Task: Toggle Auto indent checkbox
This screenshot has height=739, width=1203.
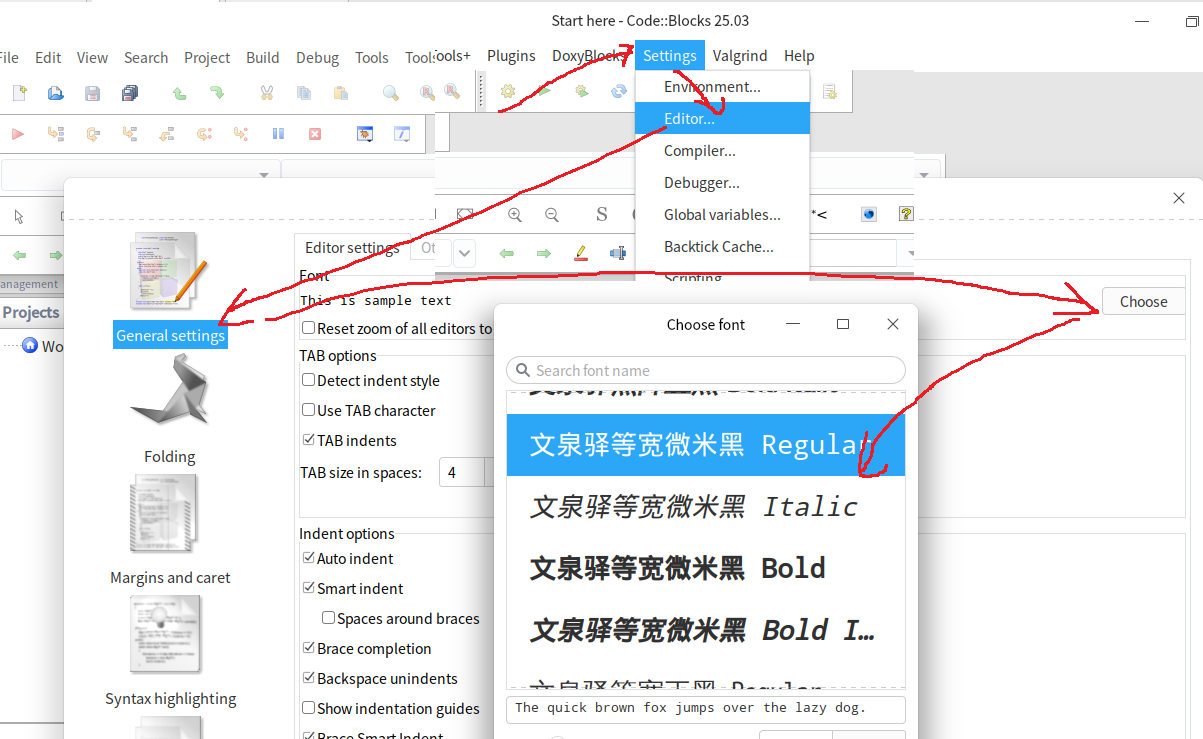Action: 309,558
